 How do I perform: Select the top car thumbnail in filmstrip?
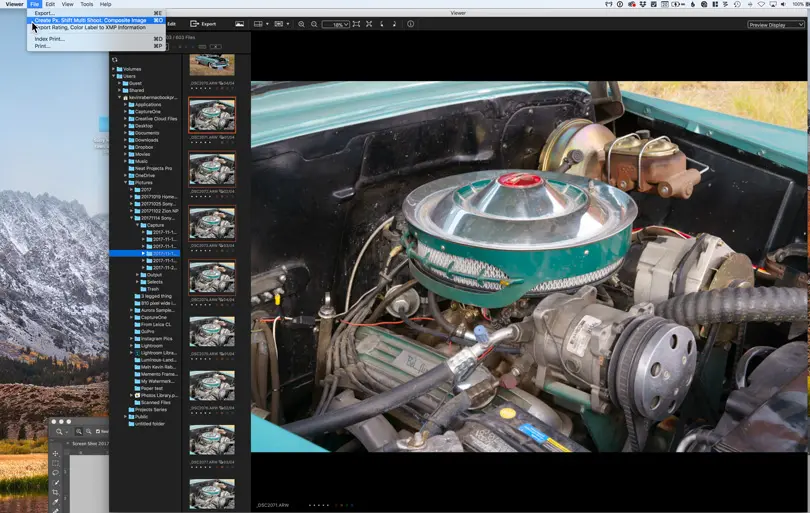pyautogui.click(x=212, y=65)
